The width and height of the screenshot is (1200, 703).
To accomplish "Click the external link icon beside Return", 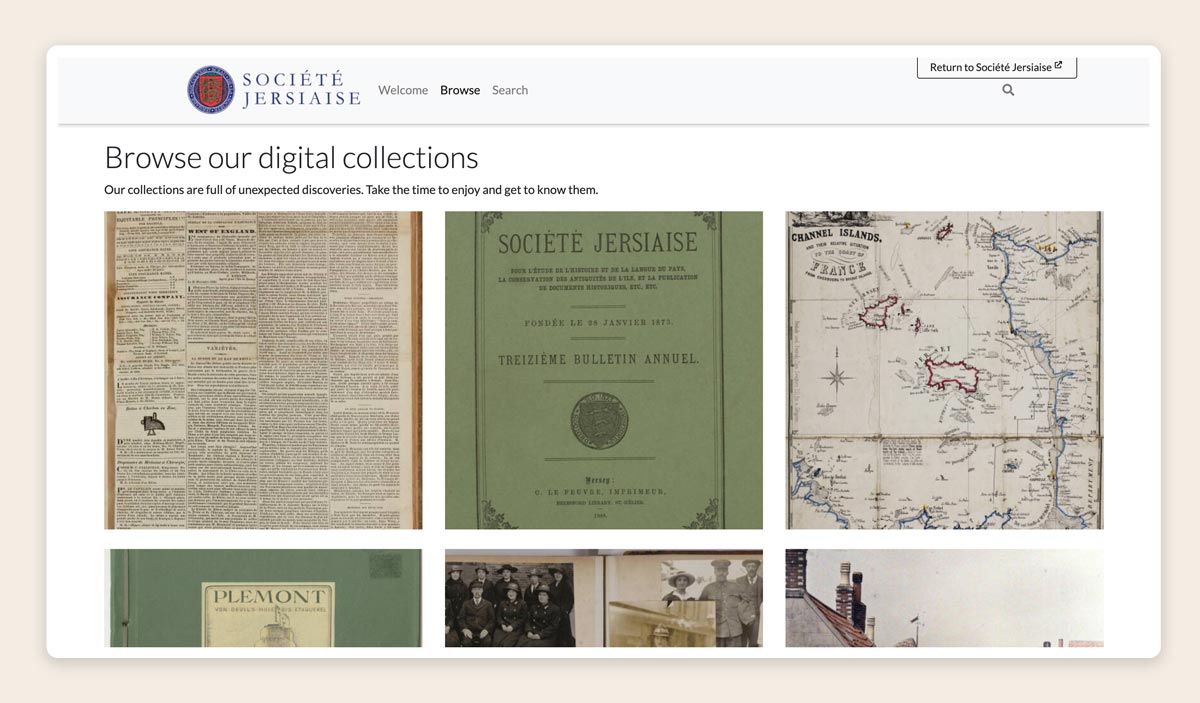I will [x=1059, y=66].
